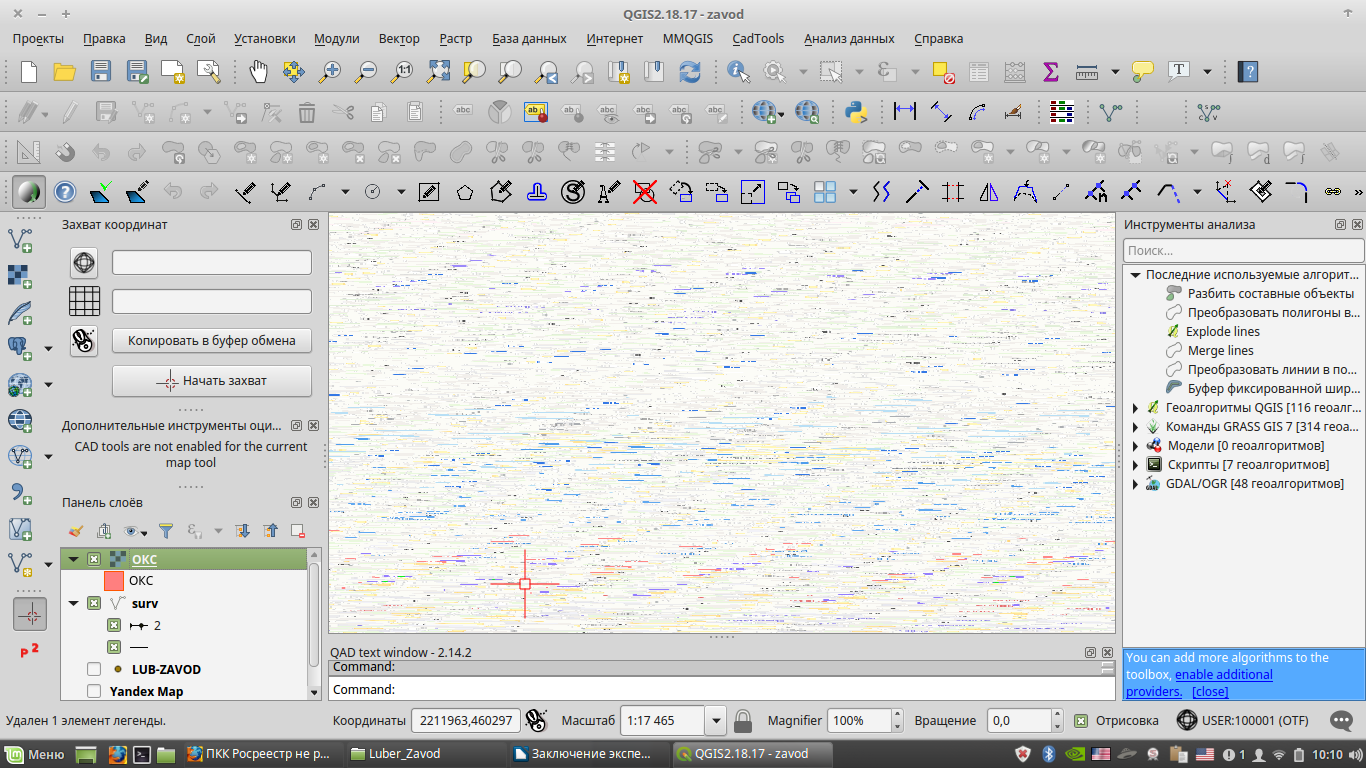This screenshot has width=1366, height=768.
Task: Select the Identify Features tool
Action: [x=738, y=71]
